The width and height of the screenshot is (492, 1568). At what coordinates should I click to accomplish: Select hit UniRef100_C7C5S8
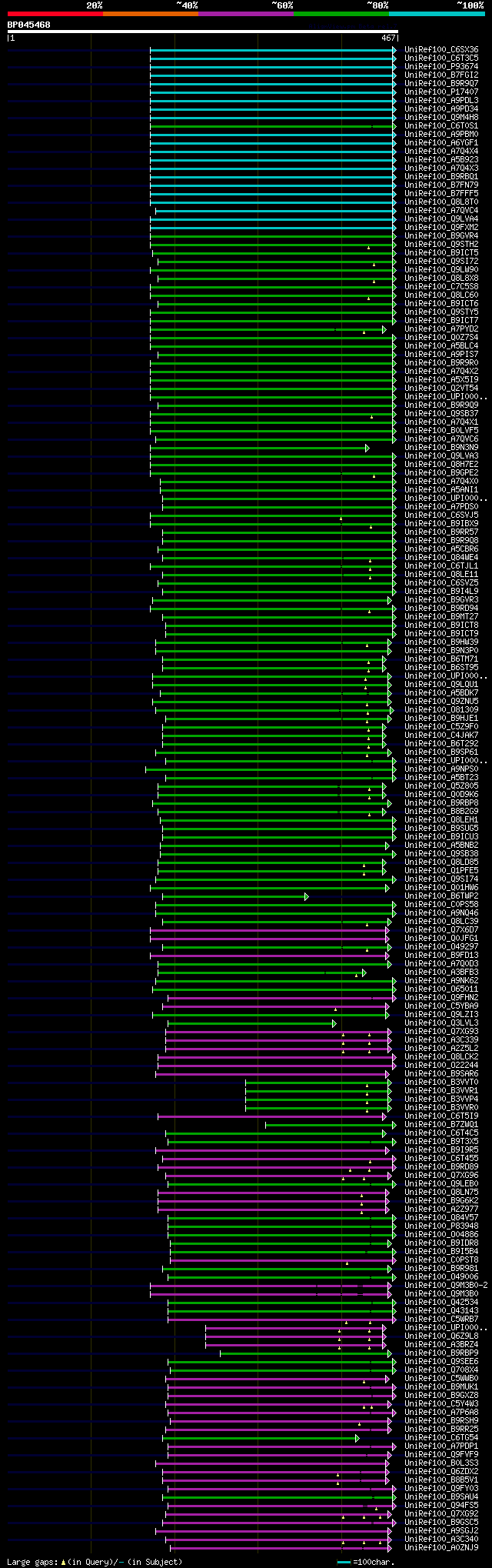441,286
